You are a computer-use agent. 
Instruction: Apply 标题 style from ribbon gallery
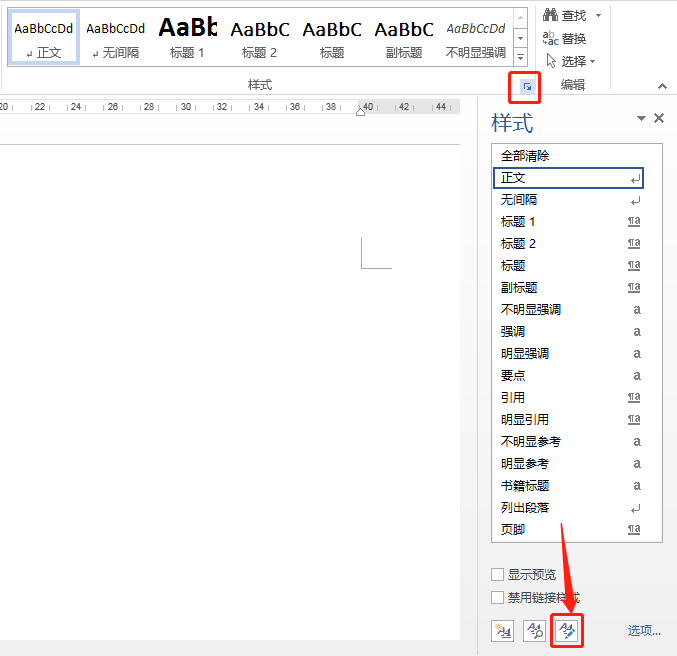332,38
